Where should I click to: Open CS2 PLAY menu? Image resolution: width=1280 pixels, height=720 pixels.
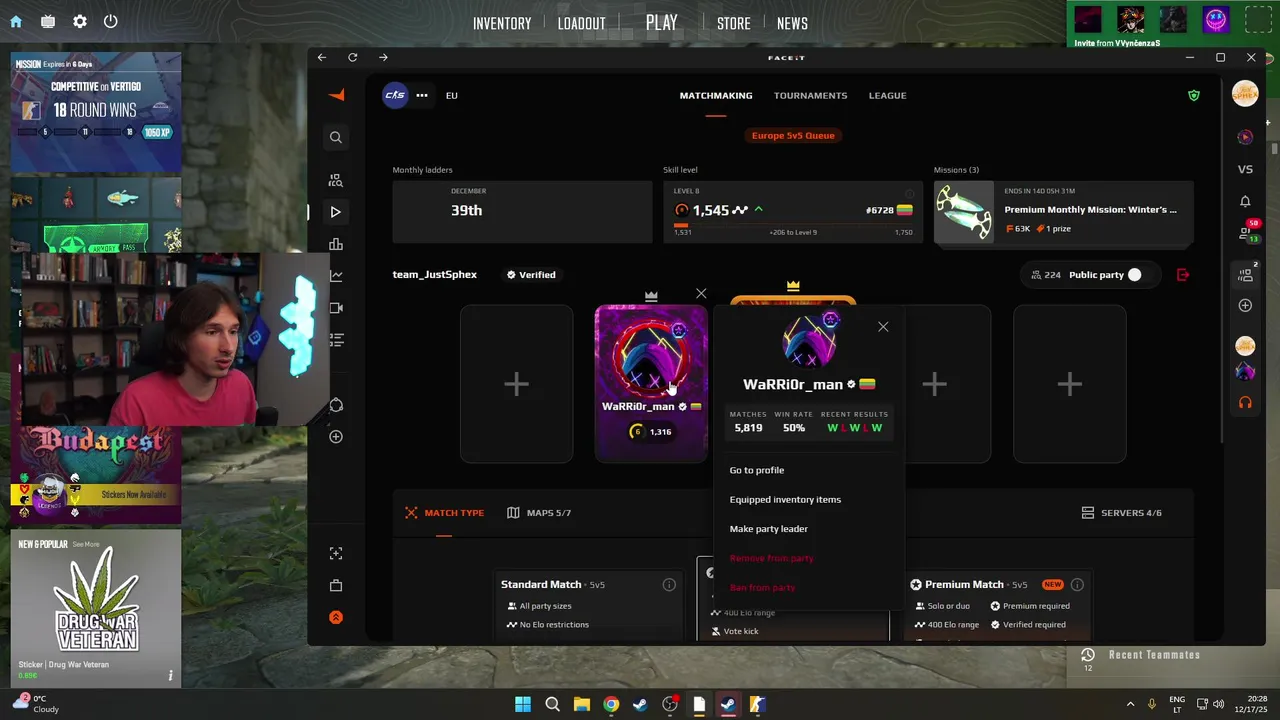(x=661, y=23)
